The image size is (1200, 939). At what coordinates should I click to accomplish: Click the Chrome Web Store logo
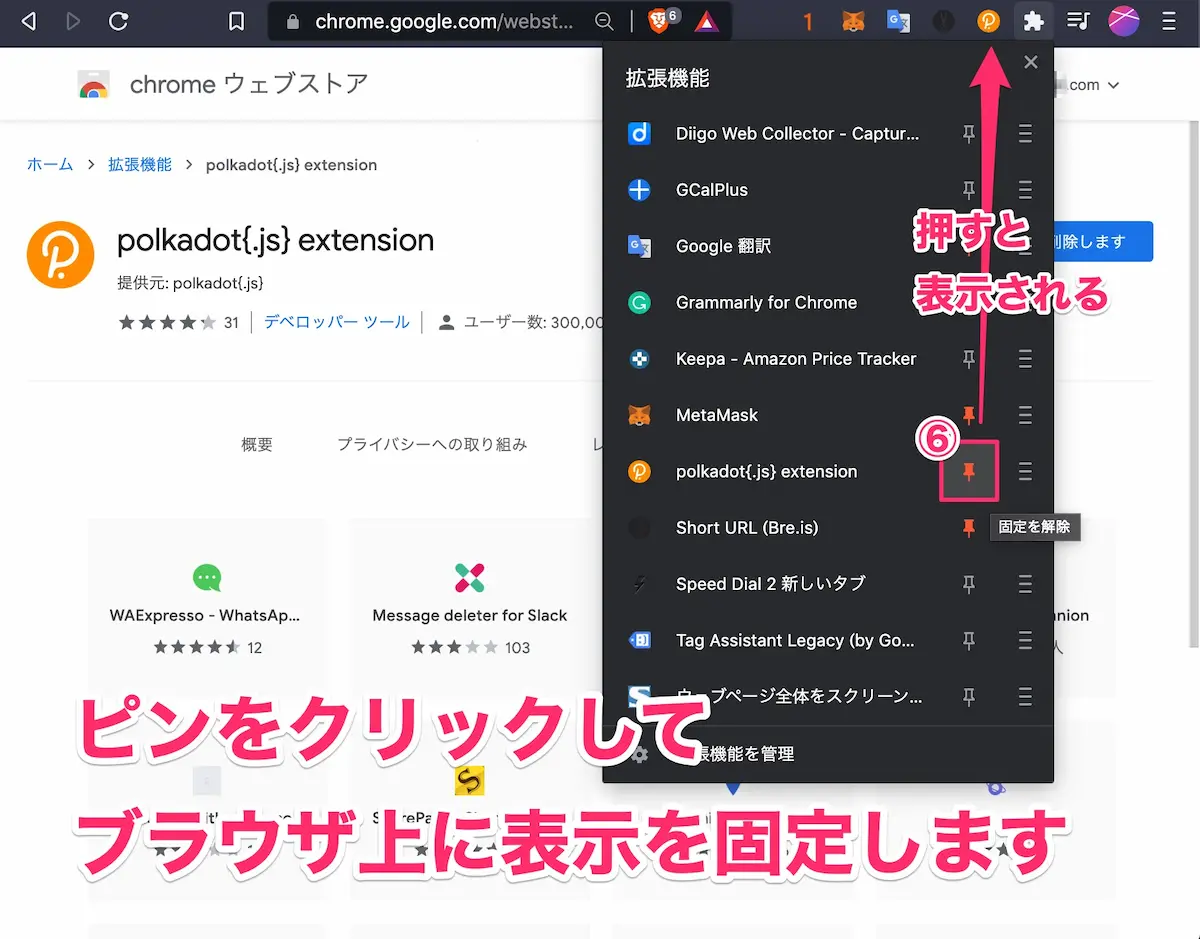94,84
